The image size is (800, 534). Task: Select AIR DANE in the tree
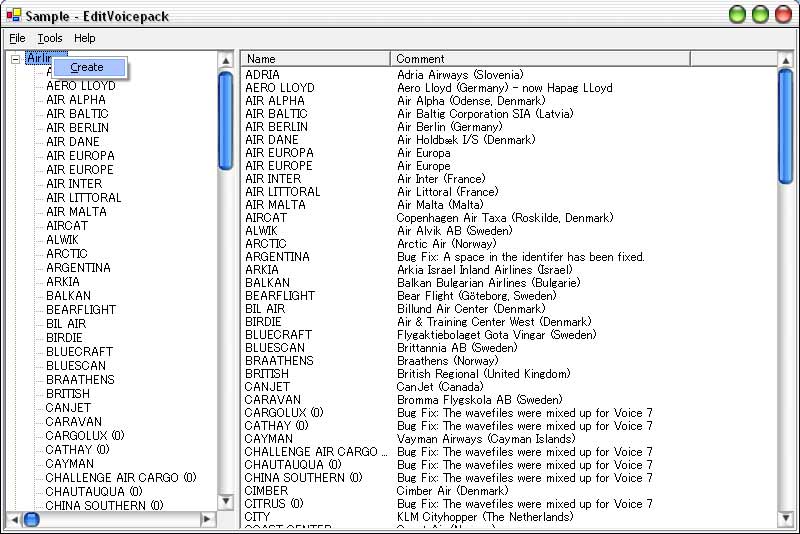pos(72,141)
